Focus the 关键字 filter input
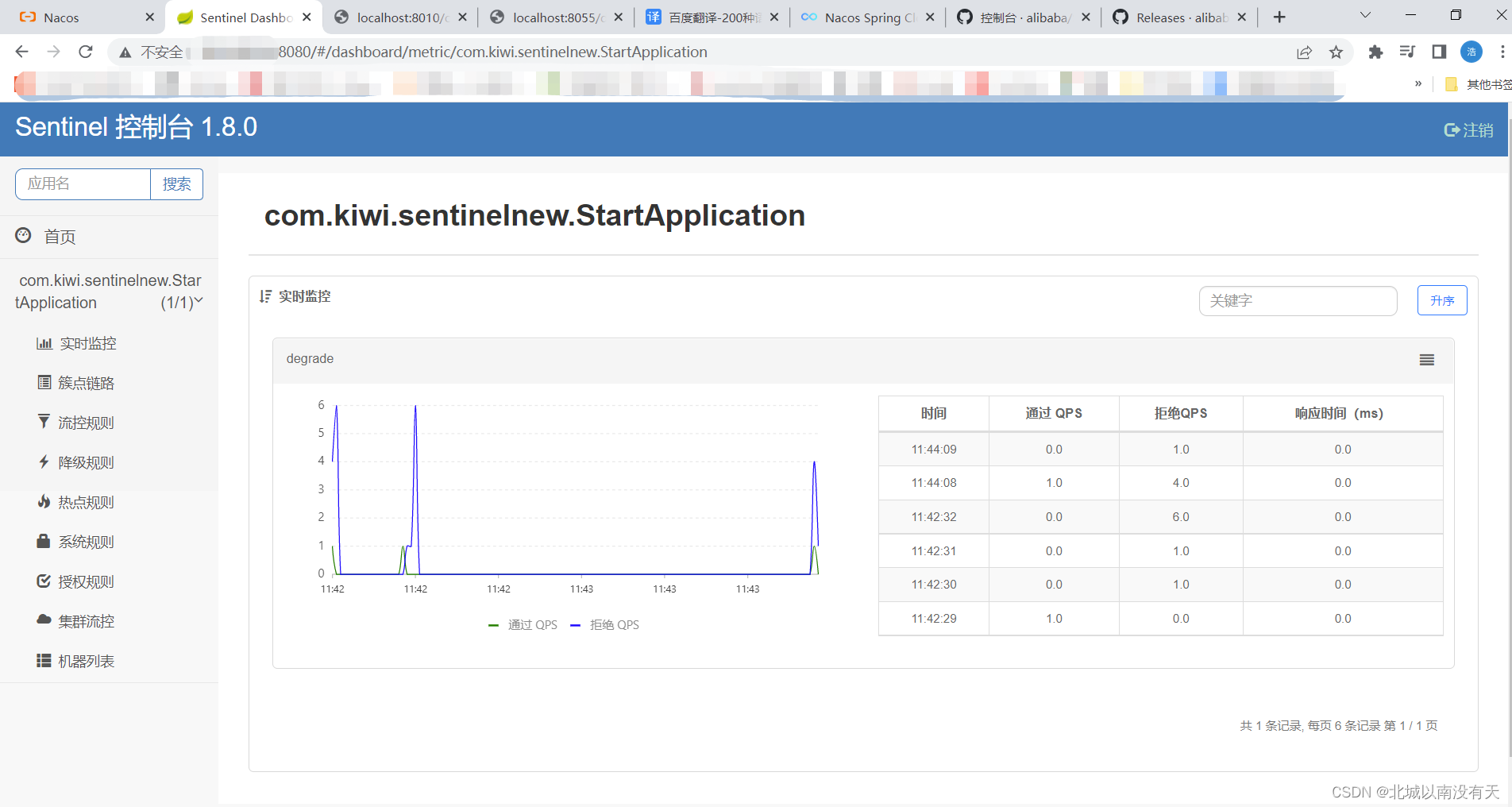Image resolution: width=1512 pixels, height=807 pixels. (1298, 301)
